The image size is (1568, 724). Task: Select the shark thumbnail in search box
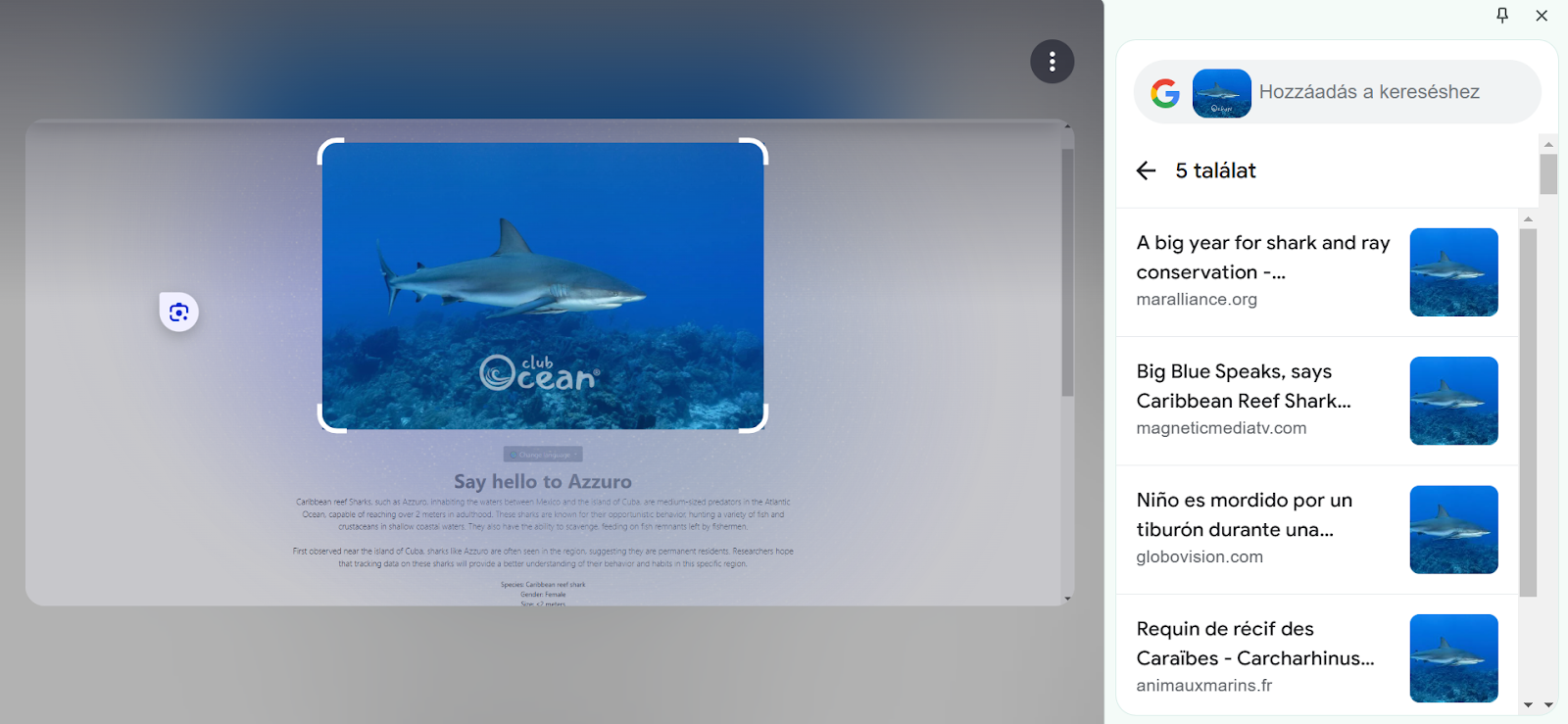click(1222, 93)
